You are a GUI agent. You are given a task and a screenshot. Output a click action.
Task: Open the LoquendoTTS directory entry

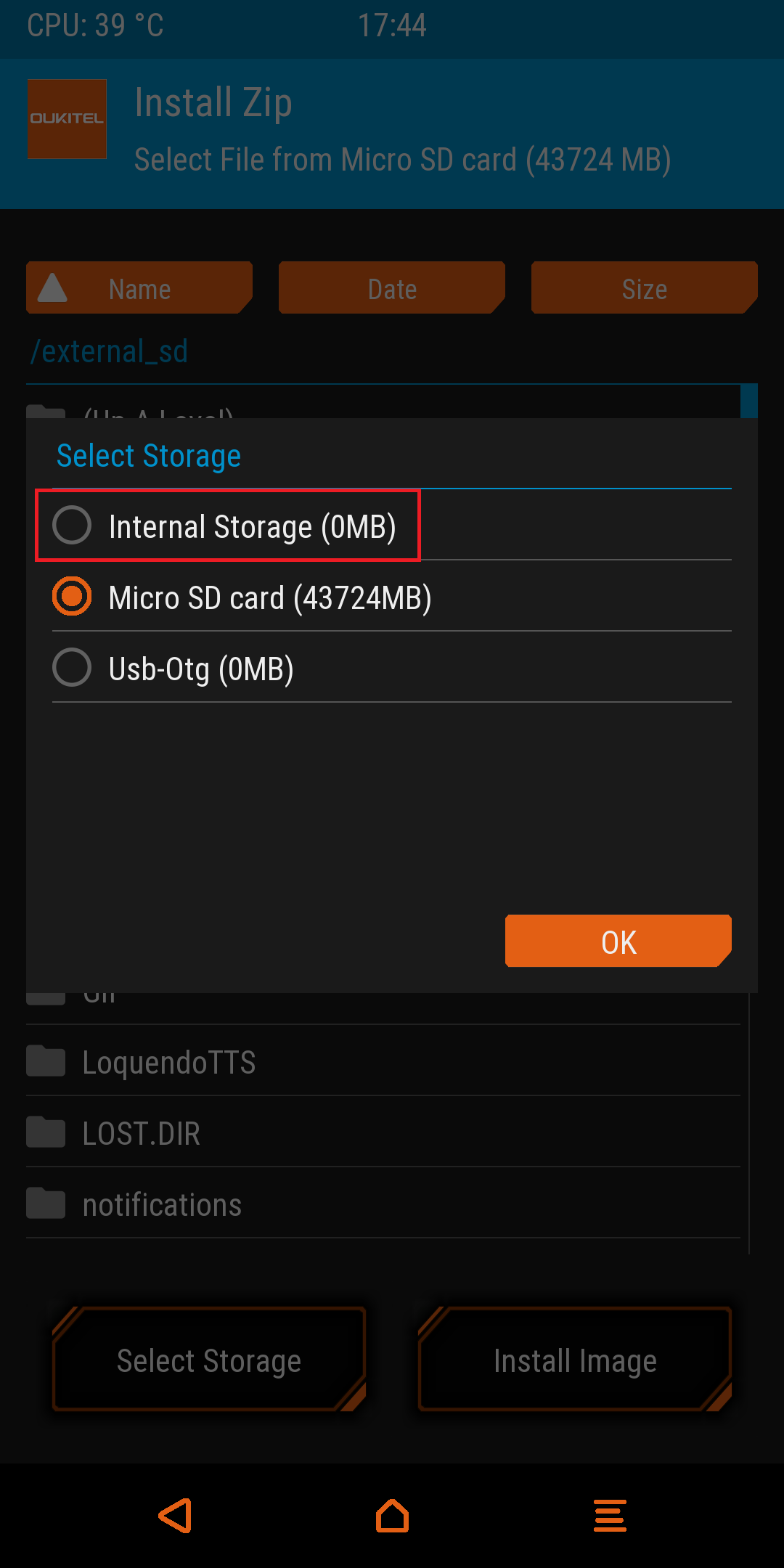[169, 1063]
